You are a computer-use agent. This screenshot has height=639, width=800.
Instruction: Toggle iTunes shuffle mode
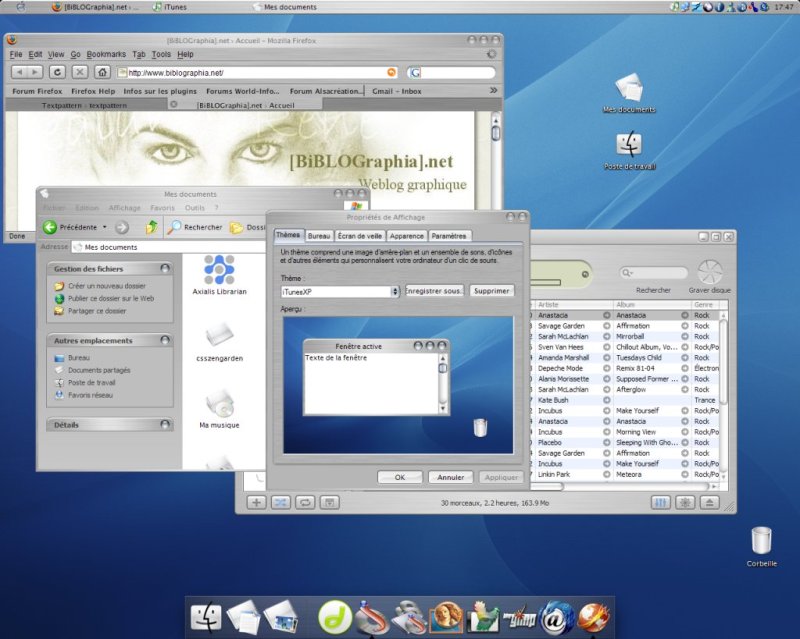[x=281, y=503]
